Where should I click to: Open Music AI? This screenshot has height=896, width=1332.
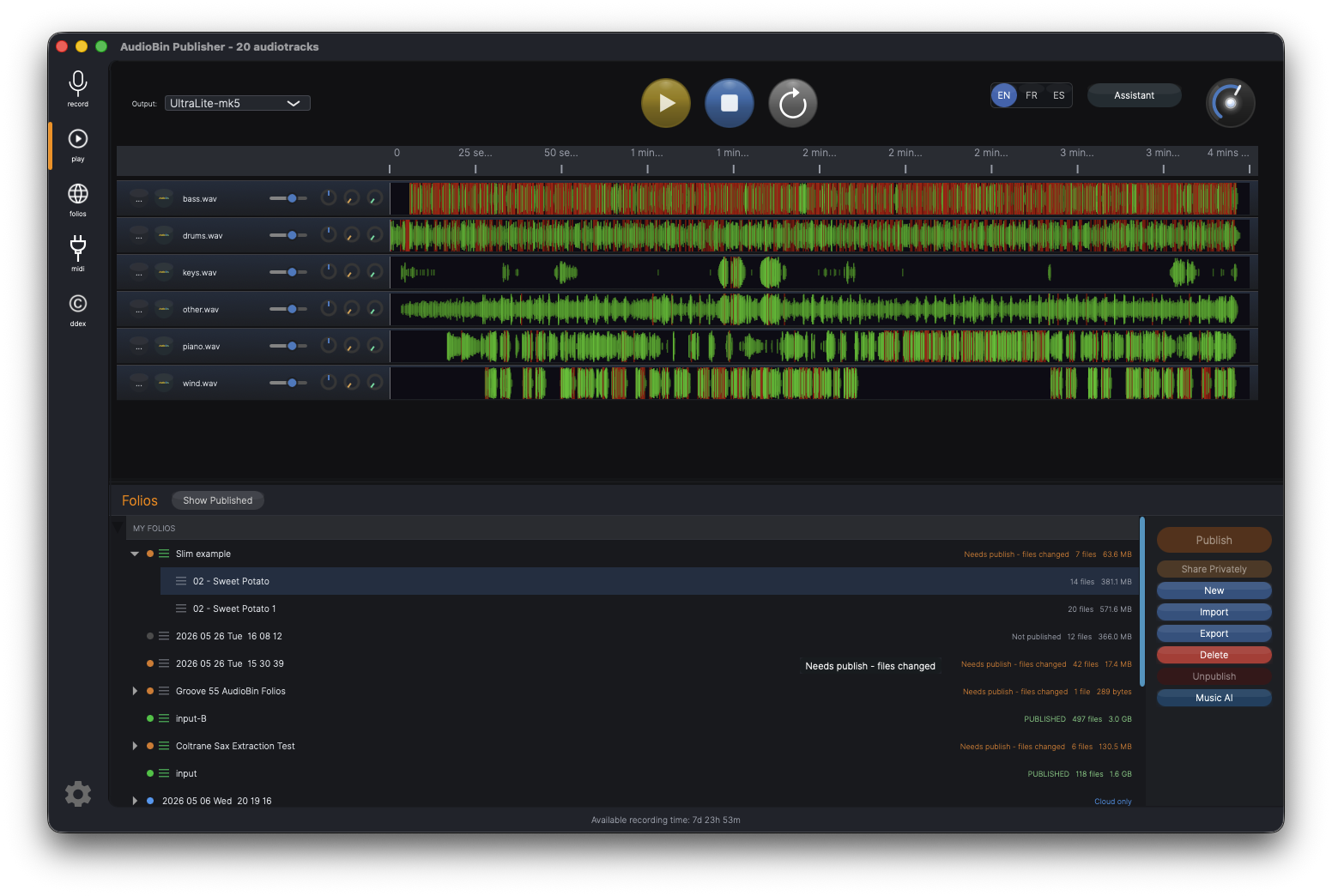[1214, 698]
